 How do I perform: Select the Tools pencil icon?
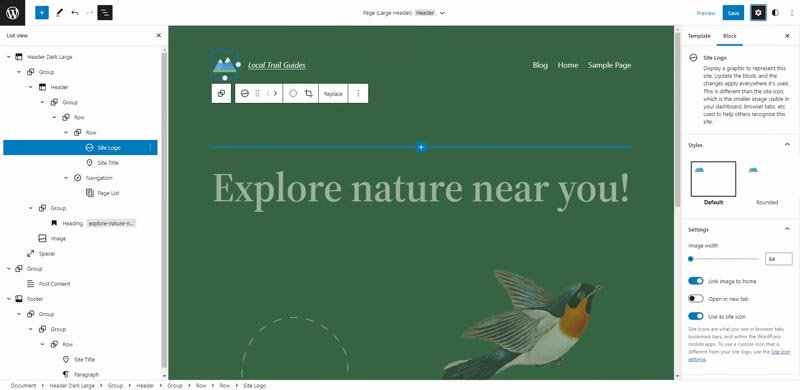59,13
